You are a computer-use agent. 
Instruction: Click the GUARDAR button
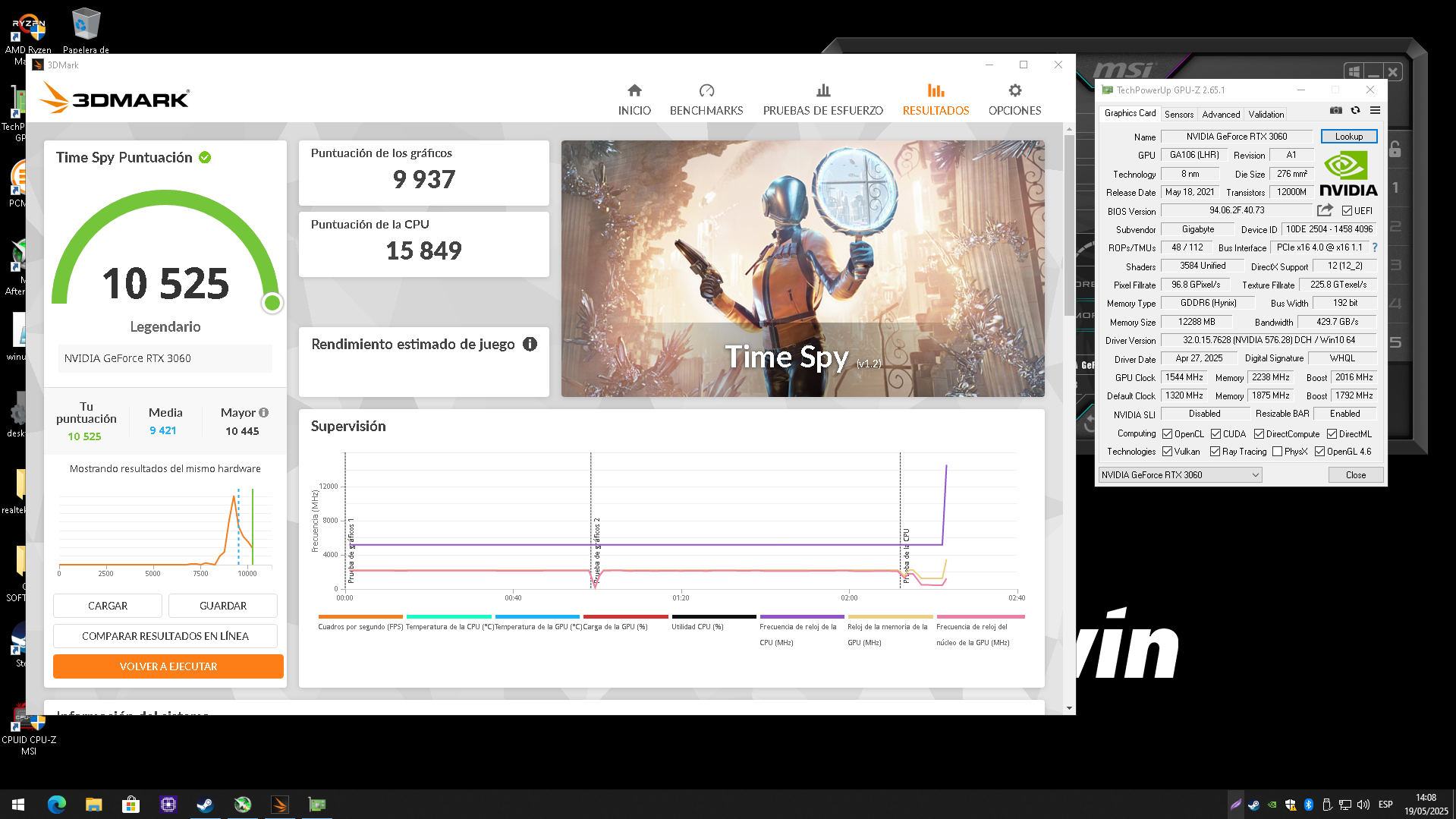click(223, 606)
